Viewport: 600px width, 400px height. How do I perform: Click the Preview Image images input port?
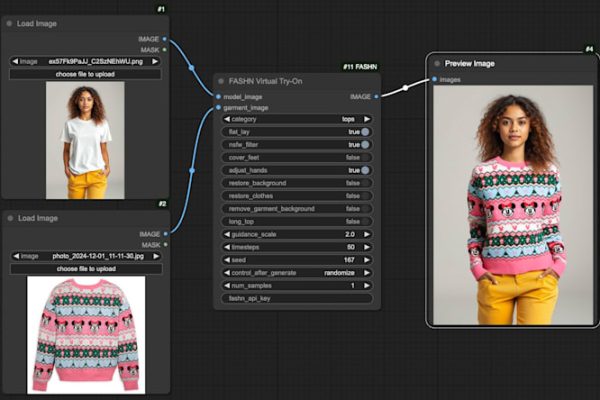(434, 79)
